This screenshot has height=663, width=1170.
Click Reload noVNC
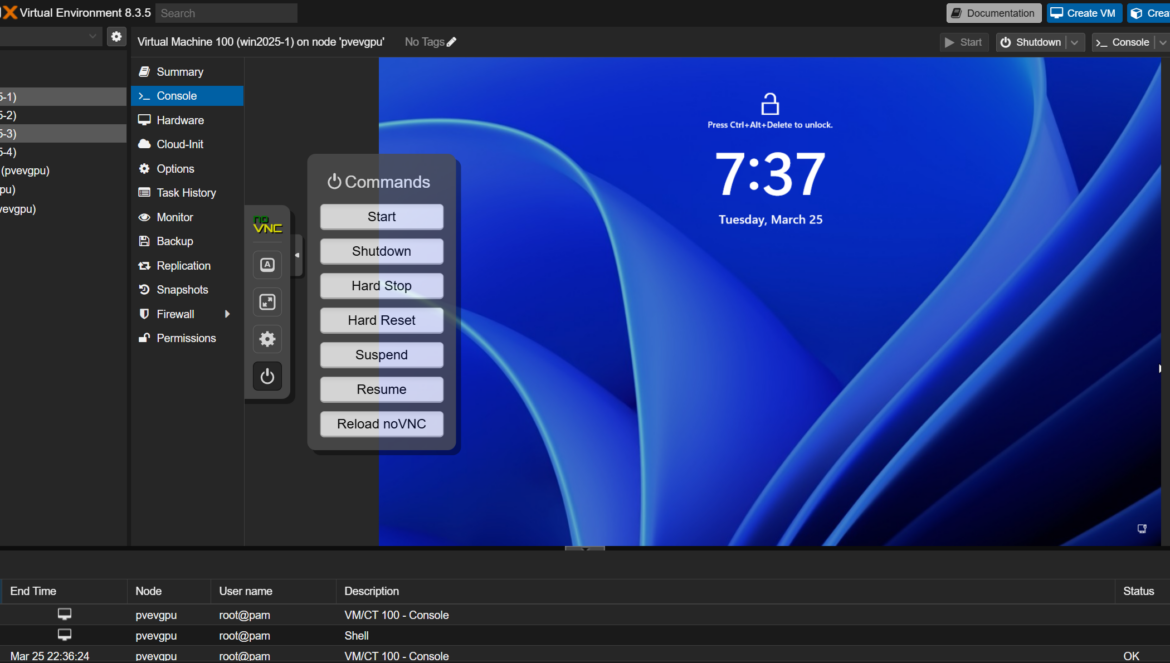tap(381, 424)
